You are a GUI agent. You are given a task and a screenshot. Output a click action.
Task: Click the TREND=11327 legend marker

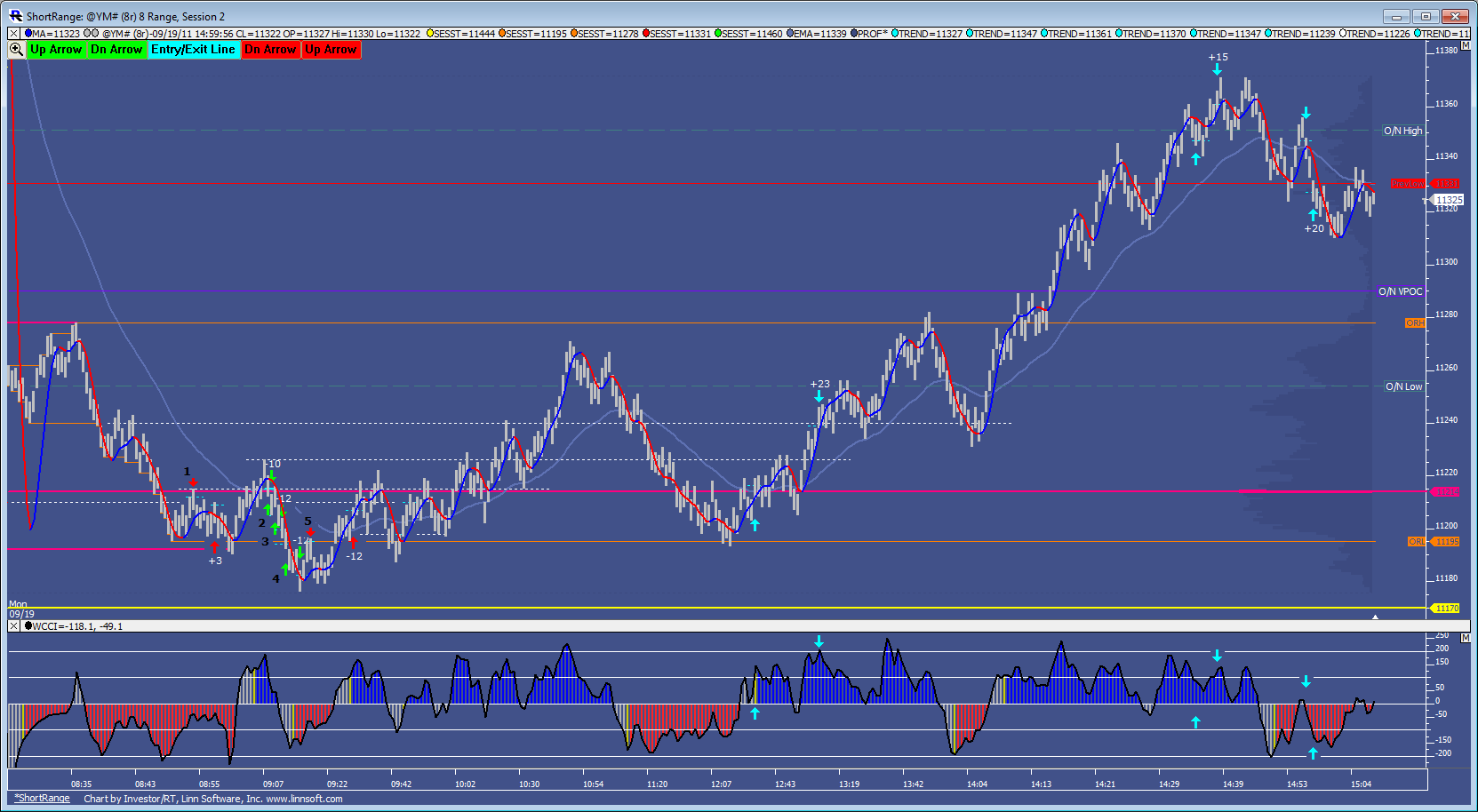[x=895, y=34]
